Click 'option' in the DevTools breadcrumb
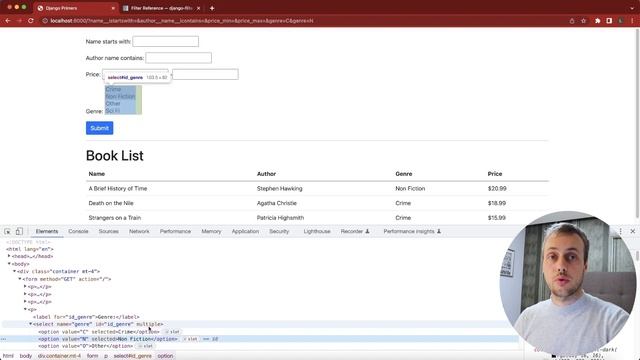640x360 pixels. tap(165, 356)
